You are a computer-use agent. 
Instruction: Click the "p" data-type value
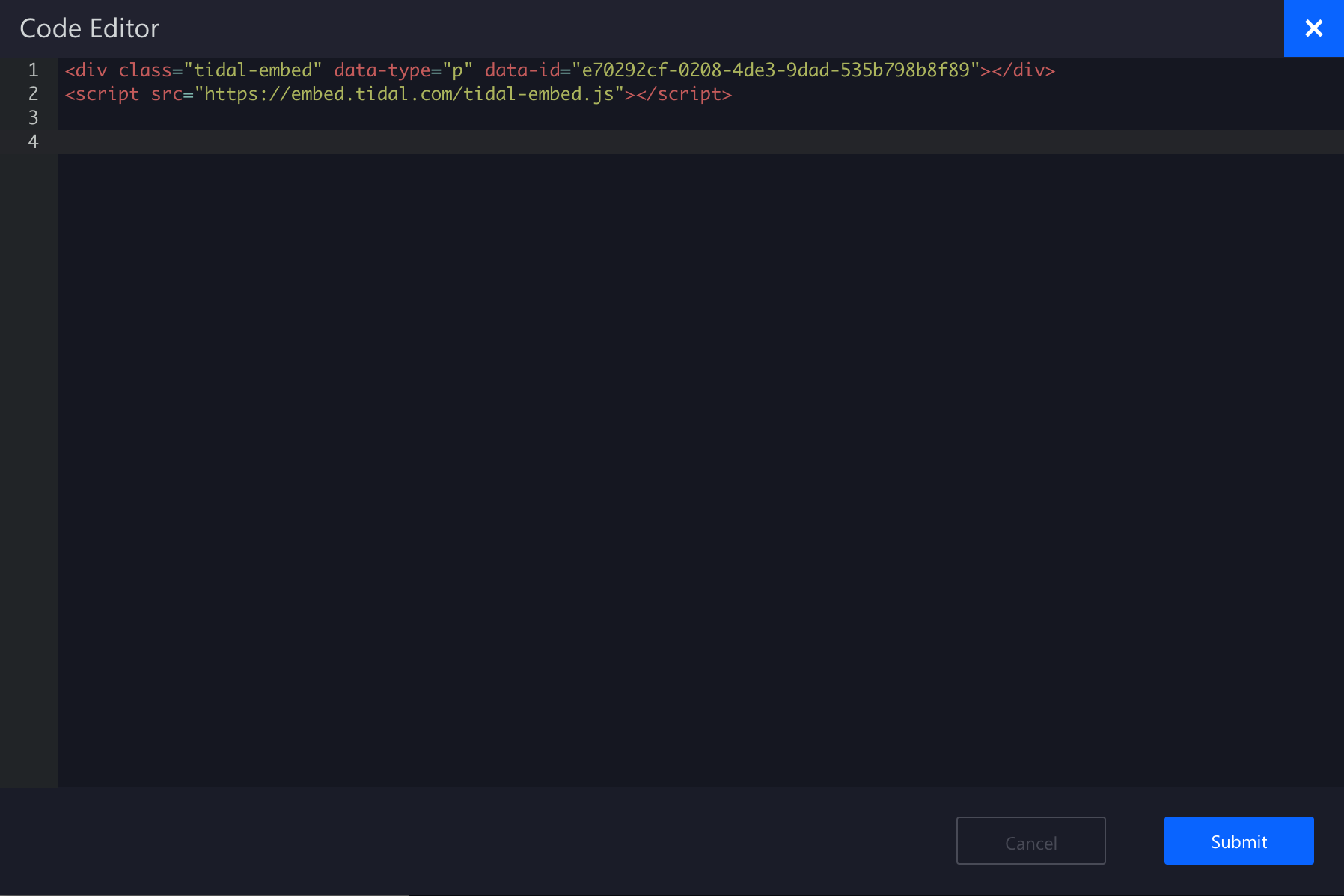[x=458, y=70]
